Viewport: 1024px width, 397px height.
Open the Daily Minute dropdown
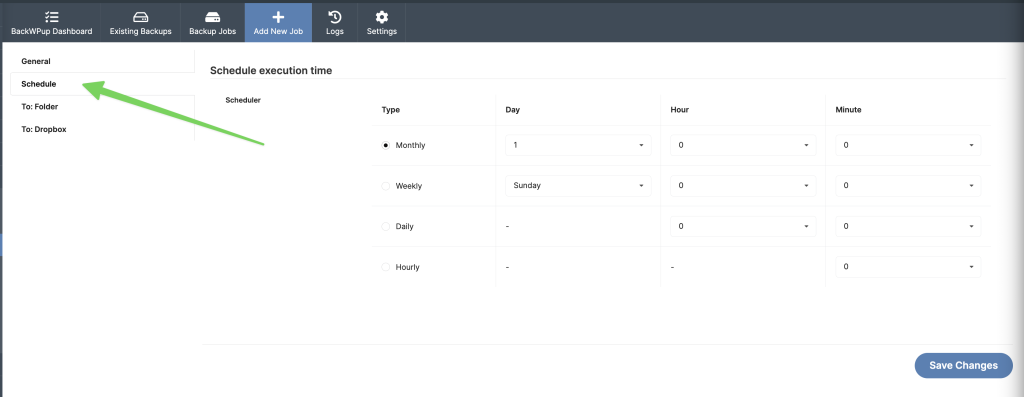click(x=908, y=226)
